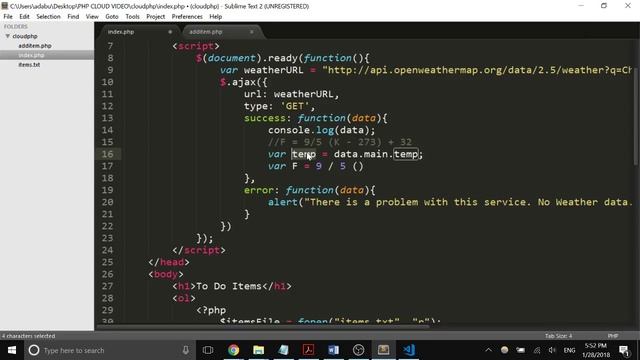Click the unsaved dot on index.php tab
Image resolution: width=640 pixels, height=360 pixels.
coord(170,32)
